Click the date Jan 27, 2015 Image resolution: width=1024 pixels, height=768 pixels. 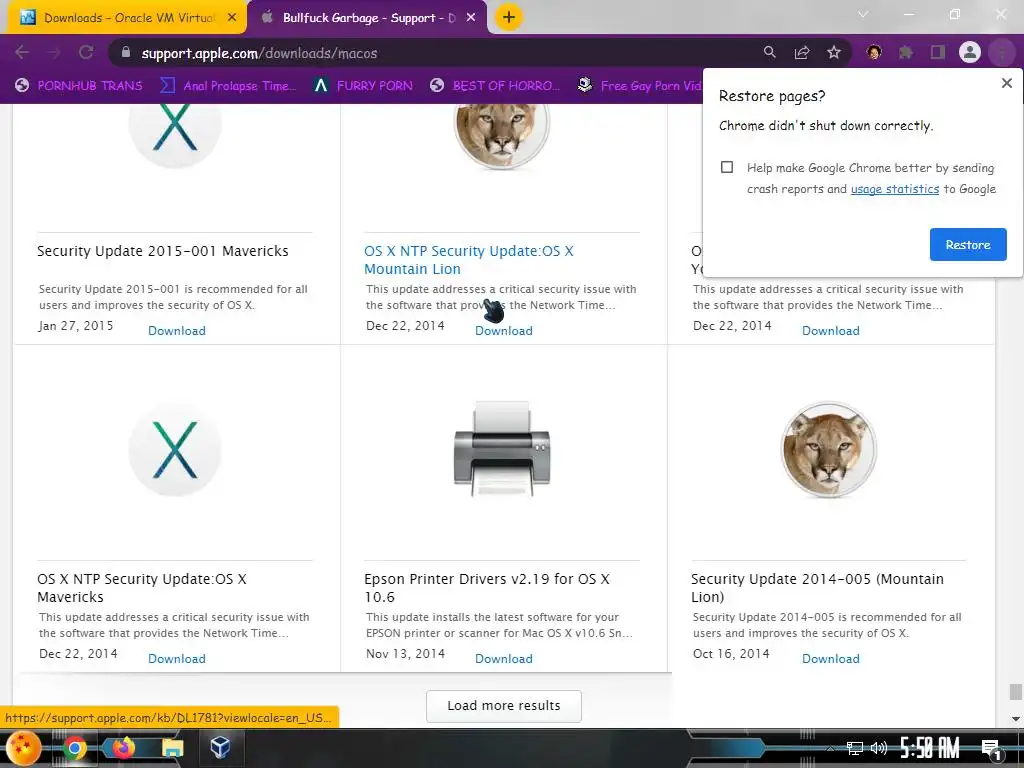pyautogui.click(x=76, y=325)
